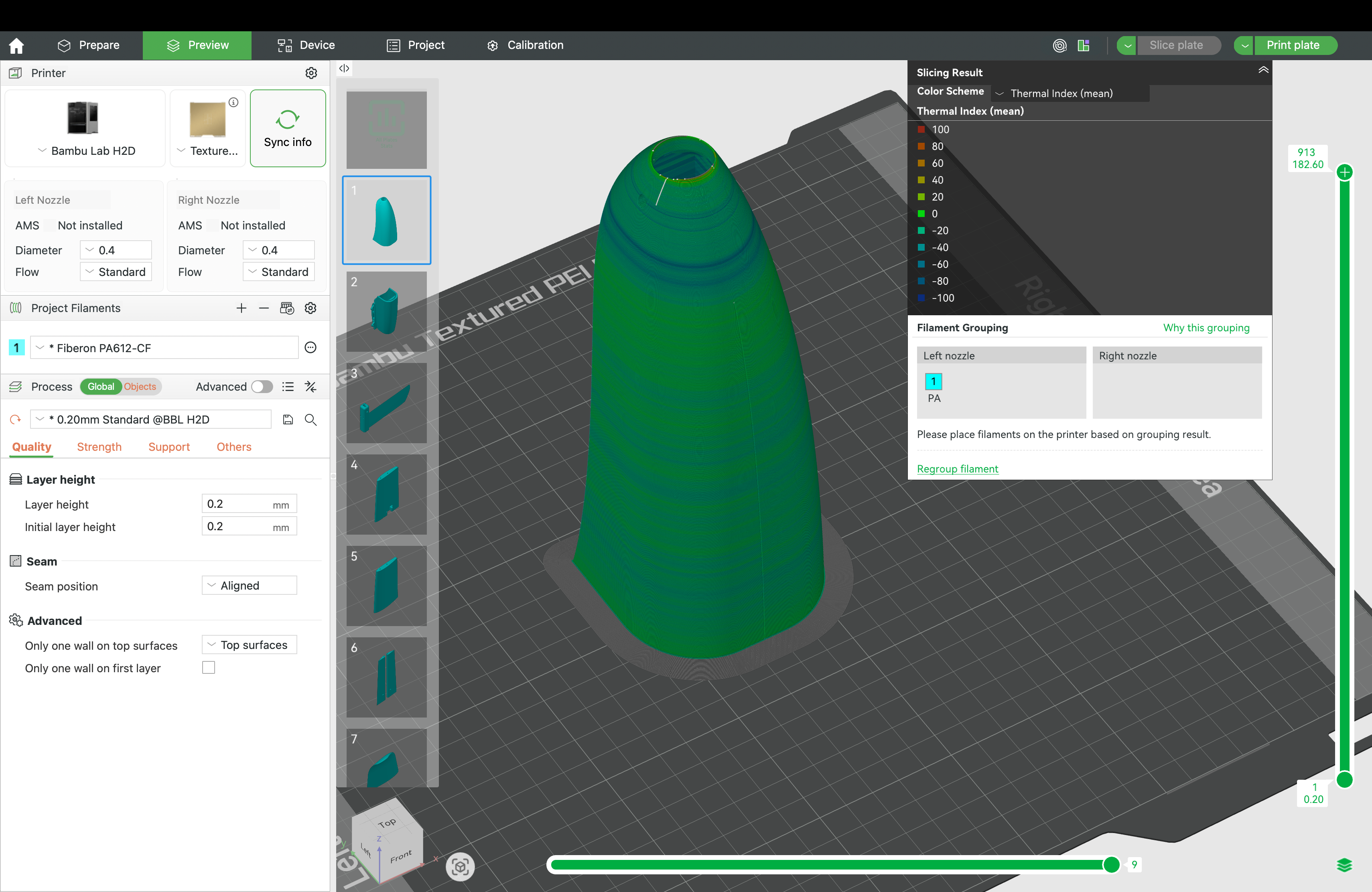Screen dimensions: 1372x892
Task: Open the filament settings gear
Action: (x=310, y=308)
